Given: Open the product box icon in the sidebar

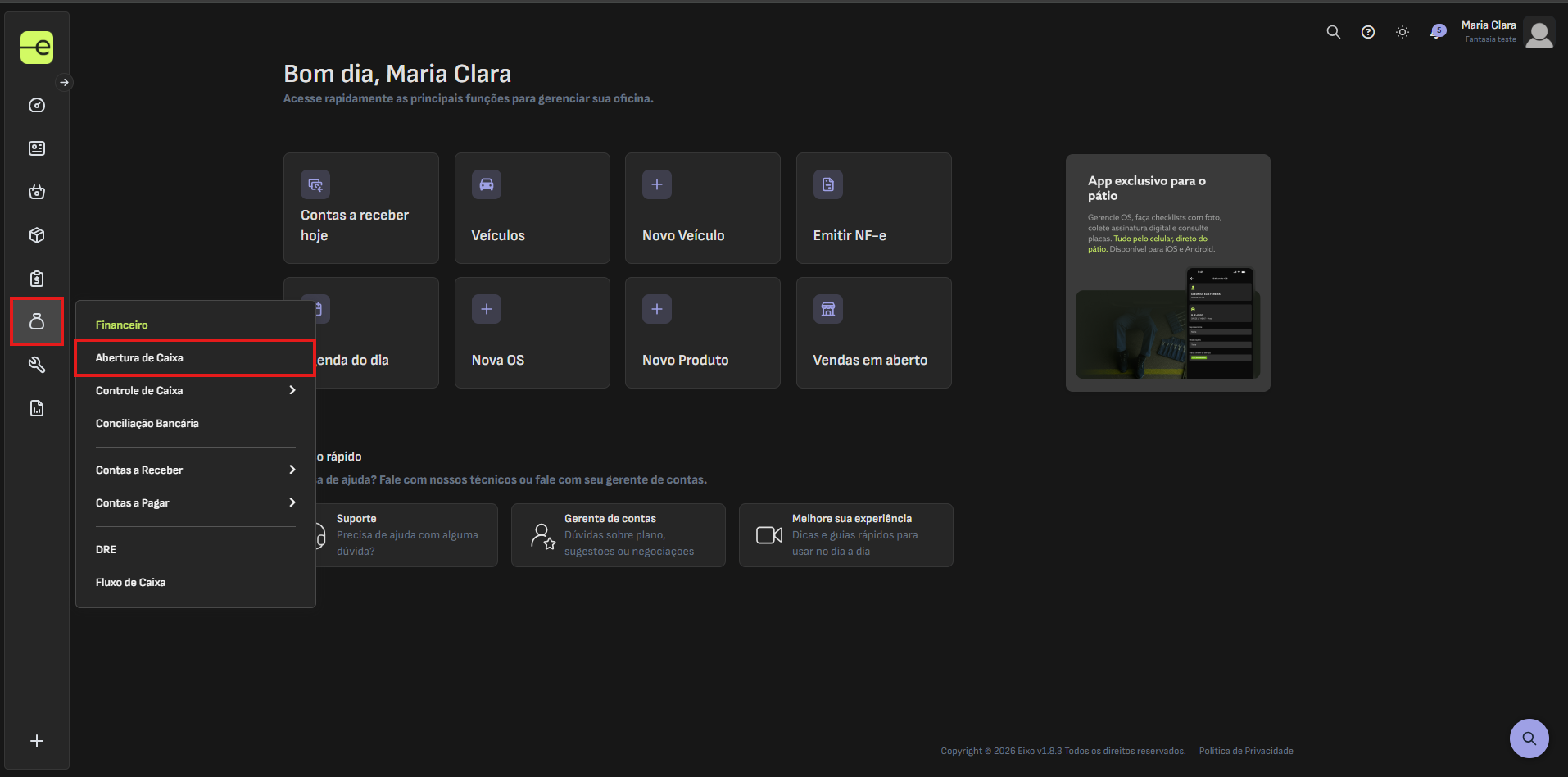Looking at the screenshot, I should tap(37, 235).
